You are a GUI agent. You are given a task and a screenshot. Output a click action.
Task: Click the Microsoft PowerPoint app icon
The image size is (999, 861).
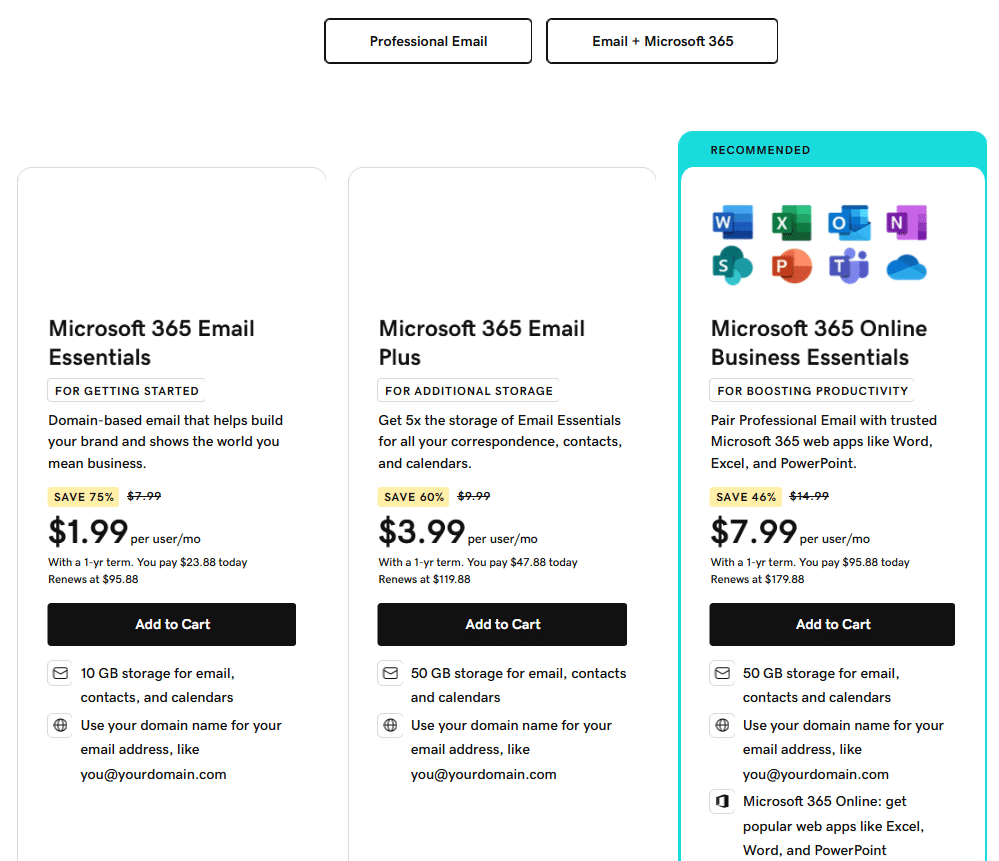point(791,266)
